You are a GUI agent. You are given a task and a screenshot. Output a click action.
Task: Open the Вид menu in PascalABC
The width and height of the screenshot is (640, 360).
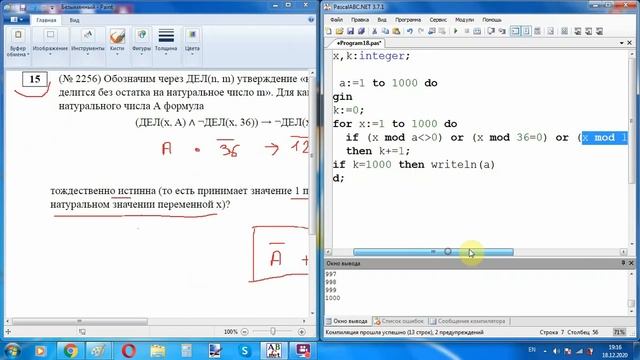[382, 20]
